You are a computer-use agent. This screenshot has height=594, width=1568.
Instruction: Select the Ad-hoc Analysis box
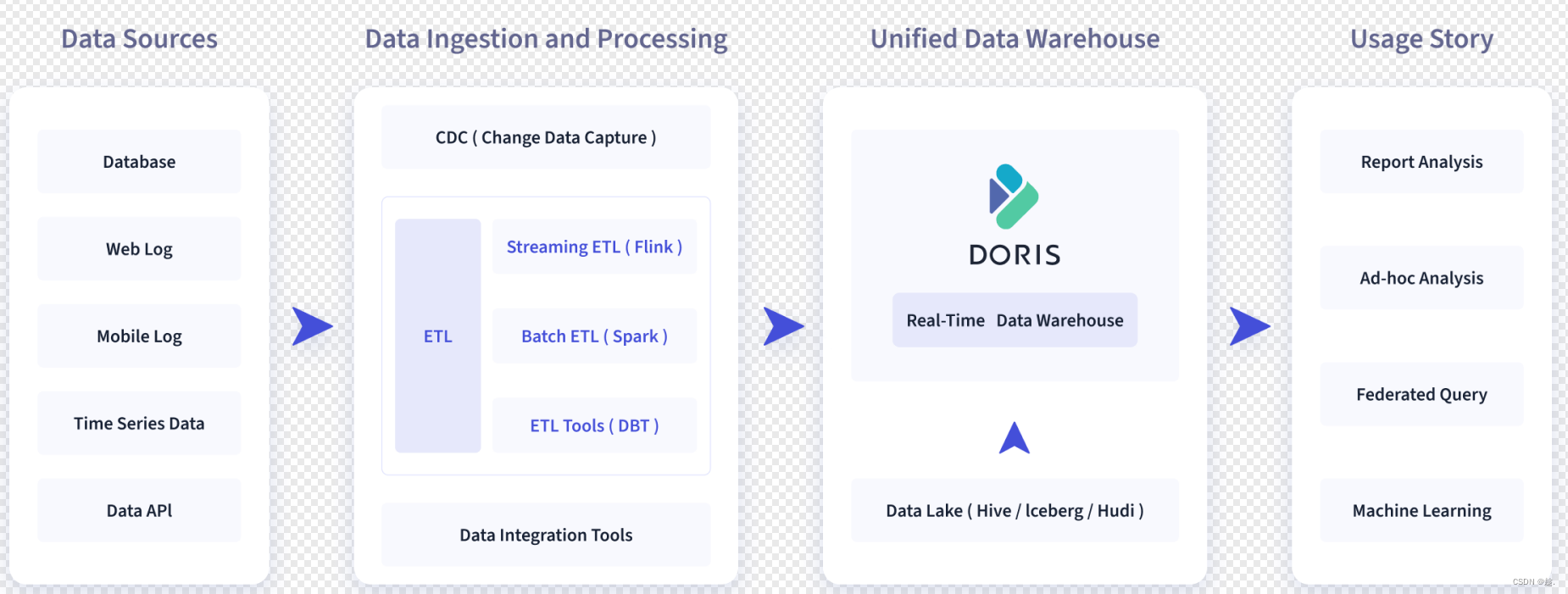(x=1421, y=278)
